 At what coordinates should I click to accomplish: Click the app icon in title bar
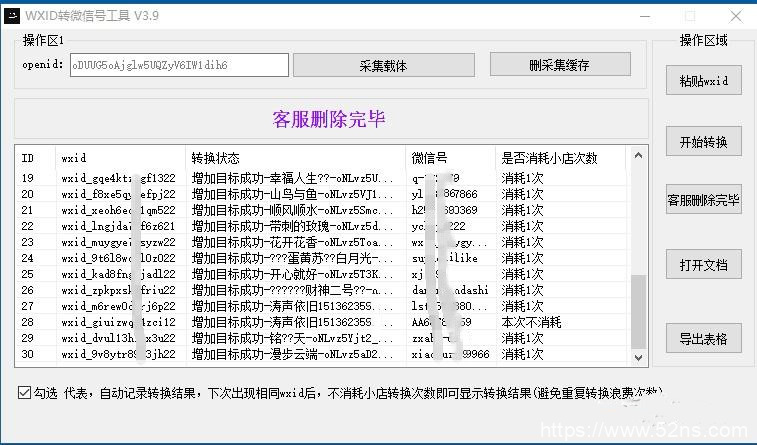coord(12,15)
